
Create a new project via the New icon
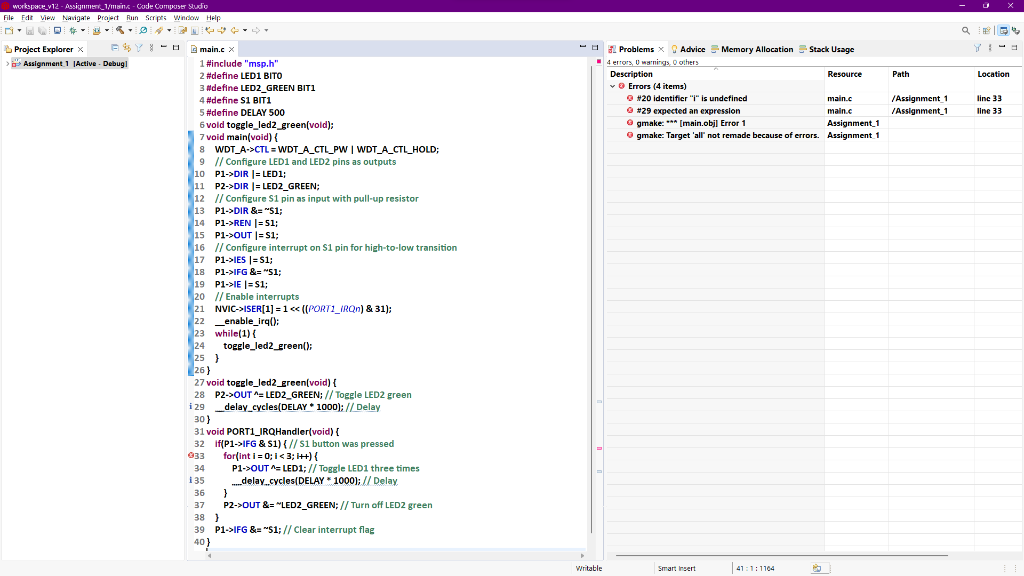10,31
